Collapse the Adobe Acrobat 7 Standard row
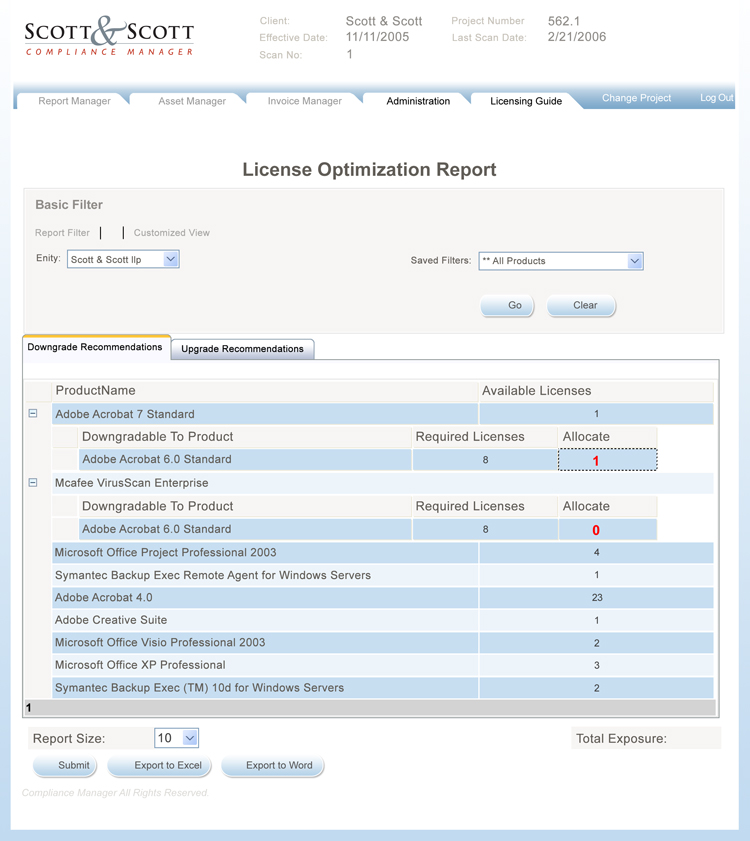This screenshot has width=750, height=841. coord(33,414)
